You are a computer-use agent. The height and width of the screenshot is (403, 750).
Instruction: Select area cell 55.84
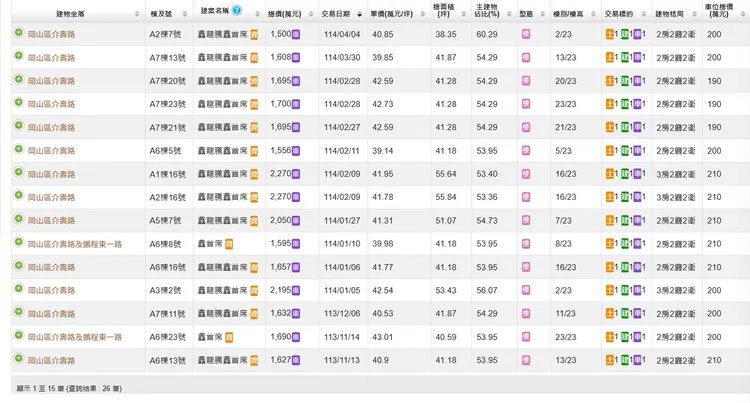[446, 197]
